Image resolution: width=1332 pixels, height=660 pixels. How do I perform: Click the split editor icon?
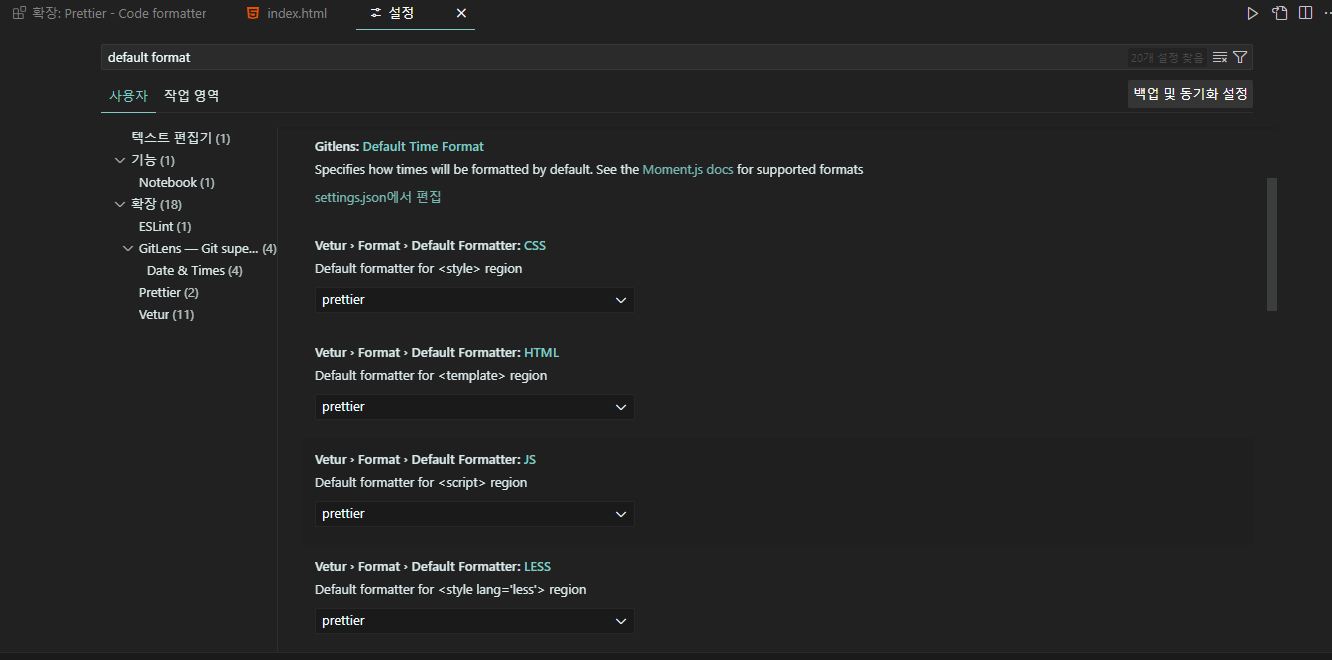click(1305, 13)
